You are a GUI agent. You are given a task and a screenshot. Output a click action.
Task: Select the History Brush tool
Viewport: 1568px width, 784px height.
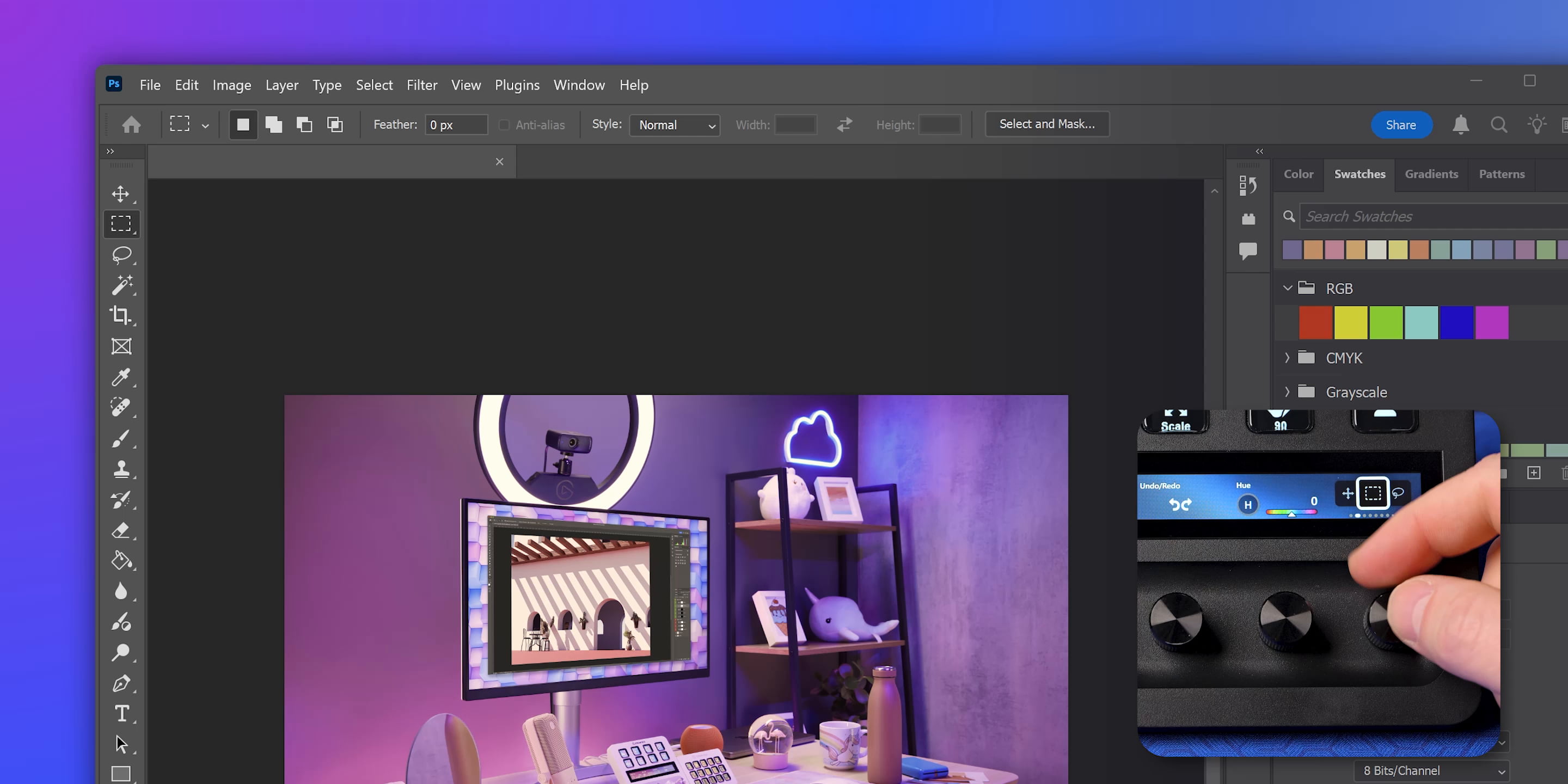point(121,500)
